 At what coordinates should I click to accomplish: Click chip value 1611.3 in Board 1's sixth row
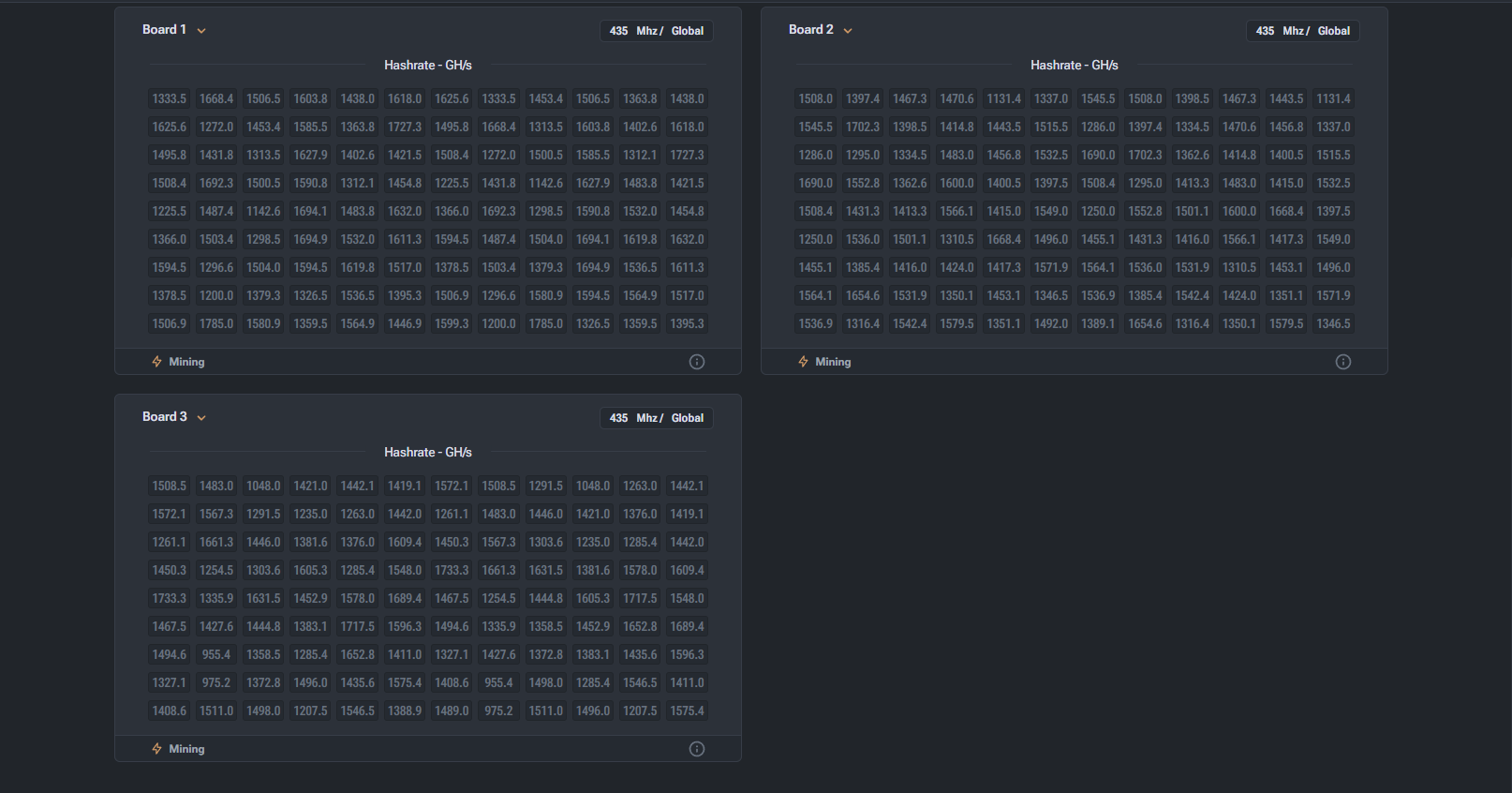[405, 239]
